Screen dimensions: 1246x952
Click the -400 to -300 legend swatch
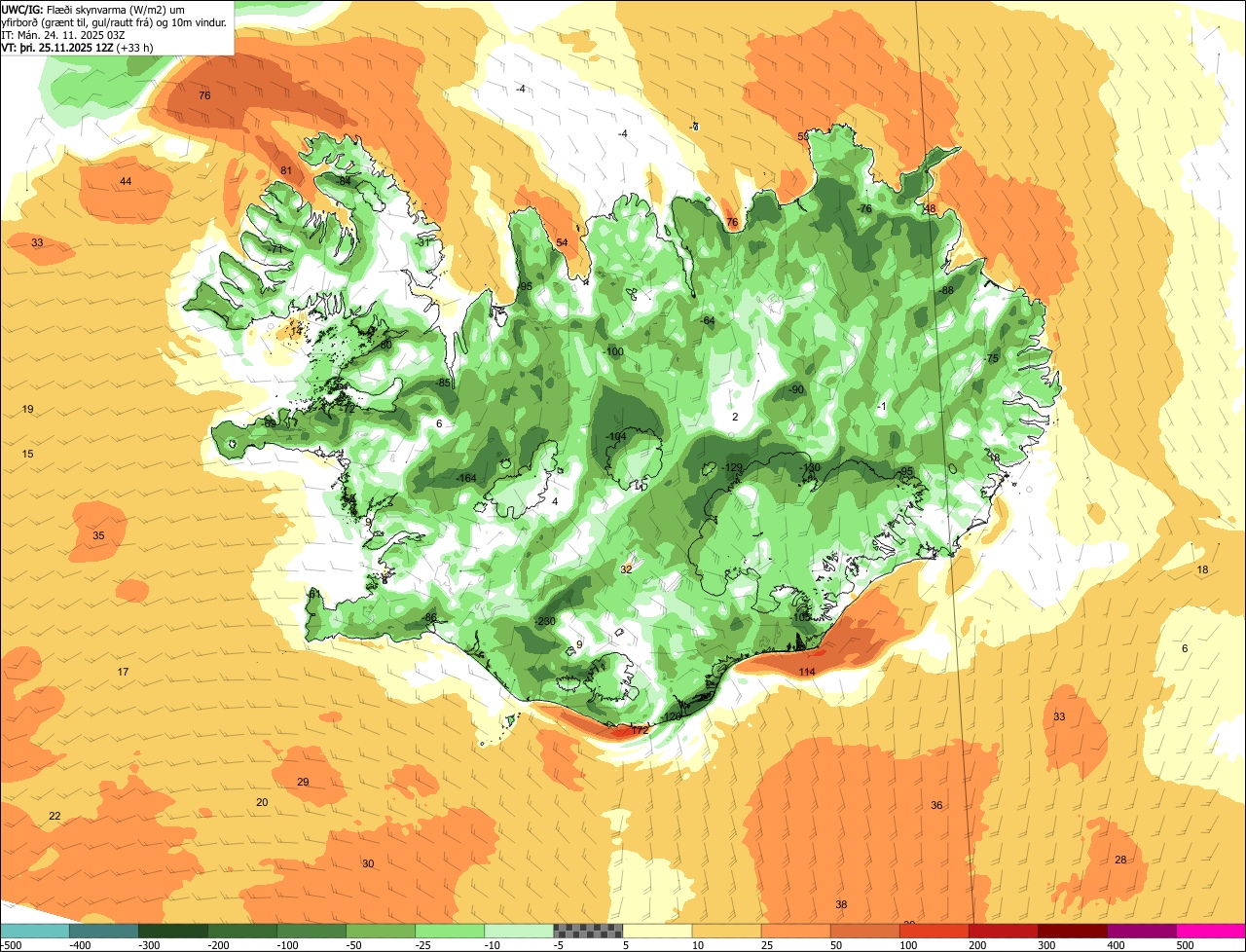[103, 931]
